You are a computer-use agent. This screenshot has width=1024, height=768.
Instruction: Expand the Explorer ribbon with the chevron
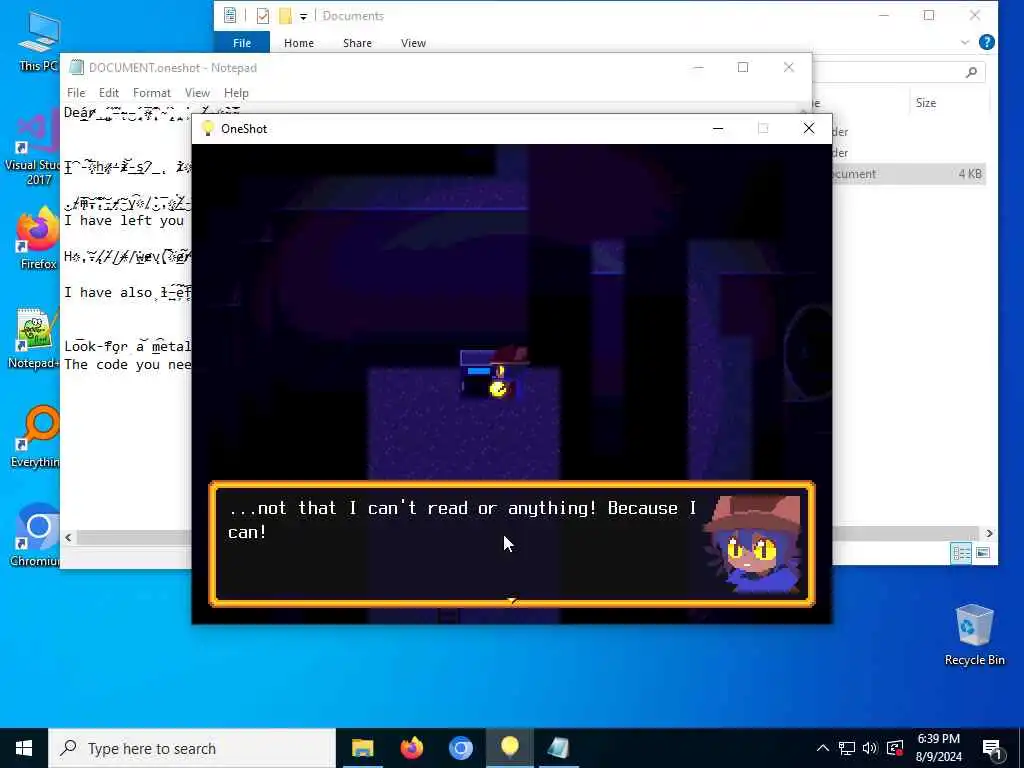[965, 42]
